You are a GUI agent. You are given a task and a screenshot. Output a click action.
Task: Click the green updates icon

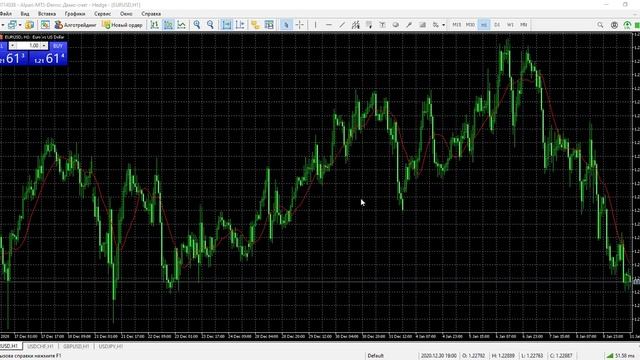click(x=627, y=25)
